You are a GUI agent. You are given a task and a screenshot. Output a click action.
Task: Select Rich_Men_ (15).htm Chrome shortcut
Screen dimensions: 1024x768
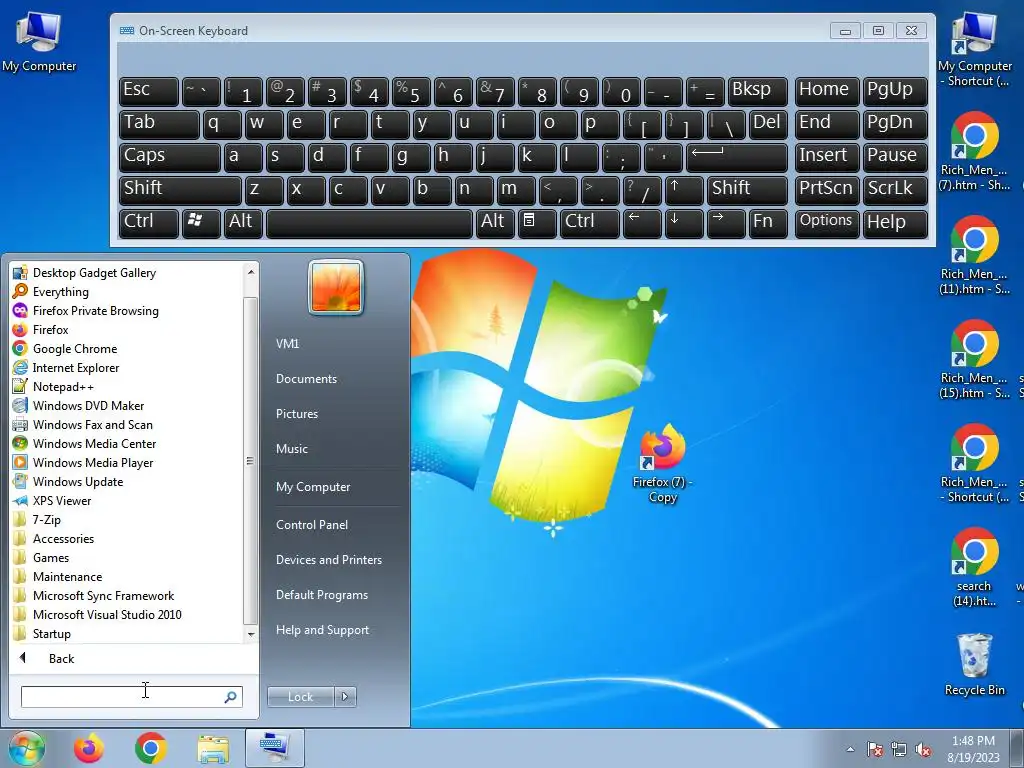[x=974, y=359]
